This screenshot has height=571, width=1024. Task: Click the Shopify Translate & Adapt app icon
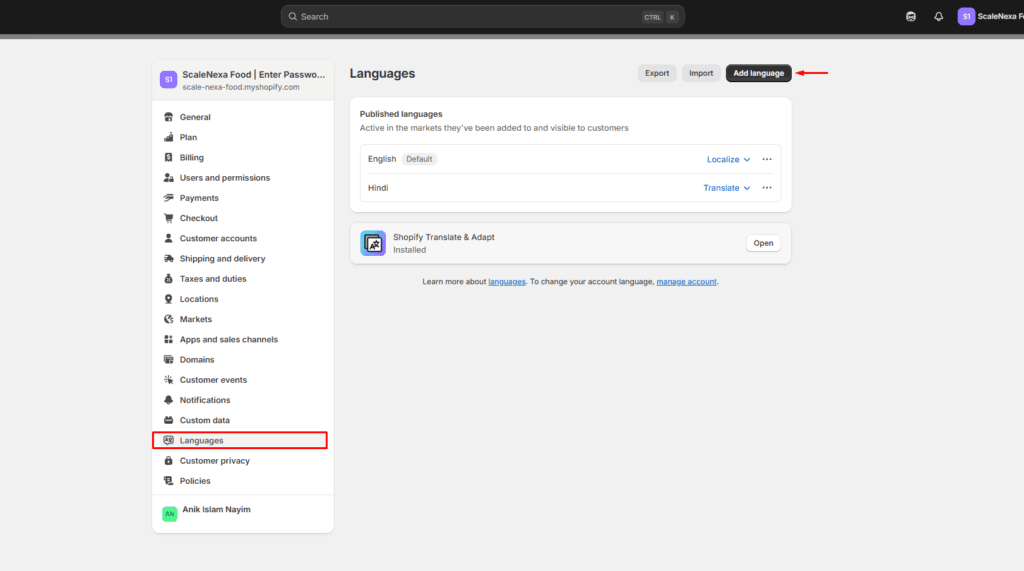[373, 243]
